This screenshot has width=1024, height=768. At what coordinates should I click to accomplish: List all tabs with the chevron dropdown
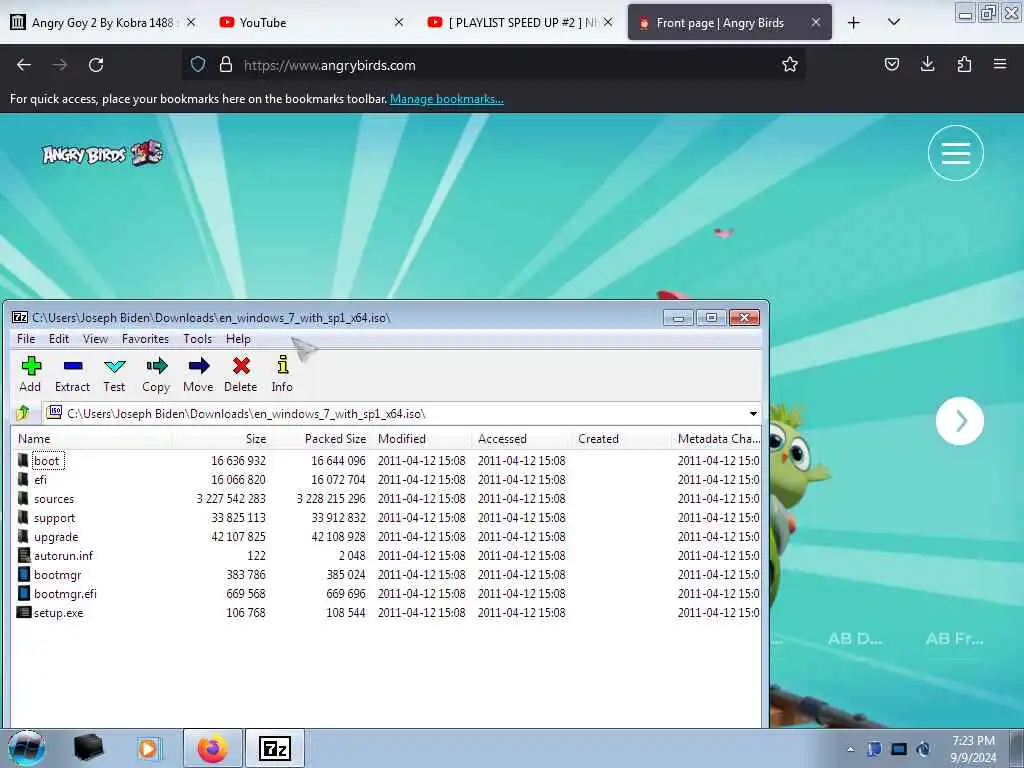tap(894, 22)
